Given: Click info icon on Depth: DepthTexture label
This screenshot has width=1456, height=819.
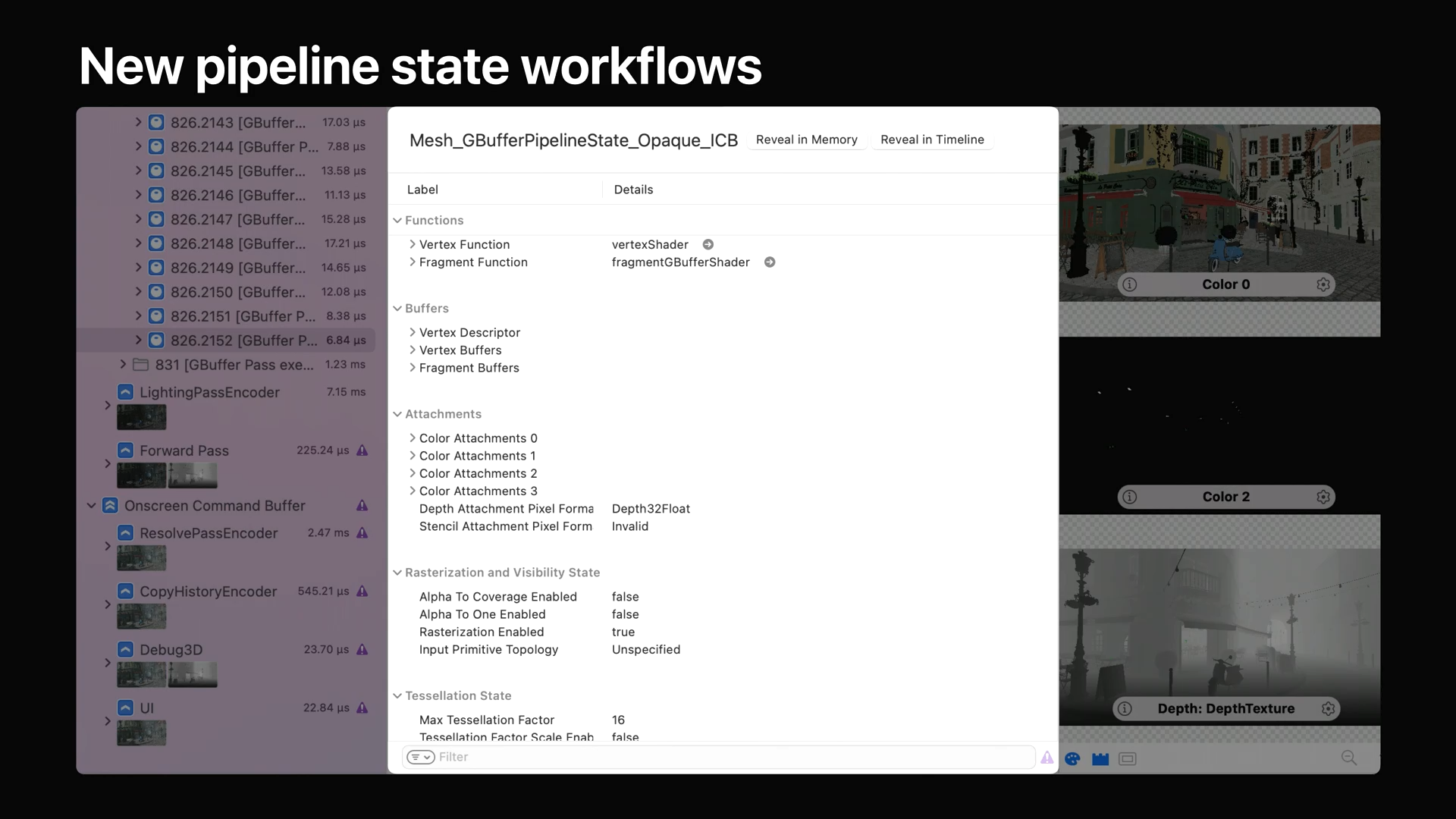Looking at the screenshot, I should coord(1125,708).
